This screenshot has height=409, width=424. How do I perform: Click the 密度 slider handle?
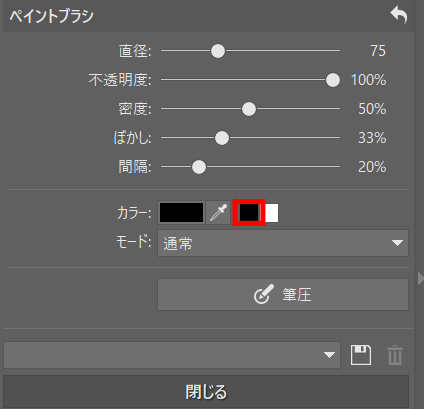coord(249,109)
